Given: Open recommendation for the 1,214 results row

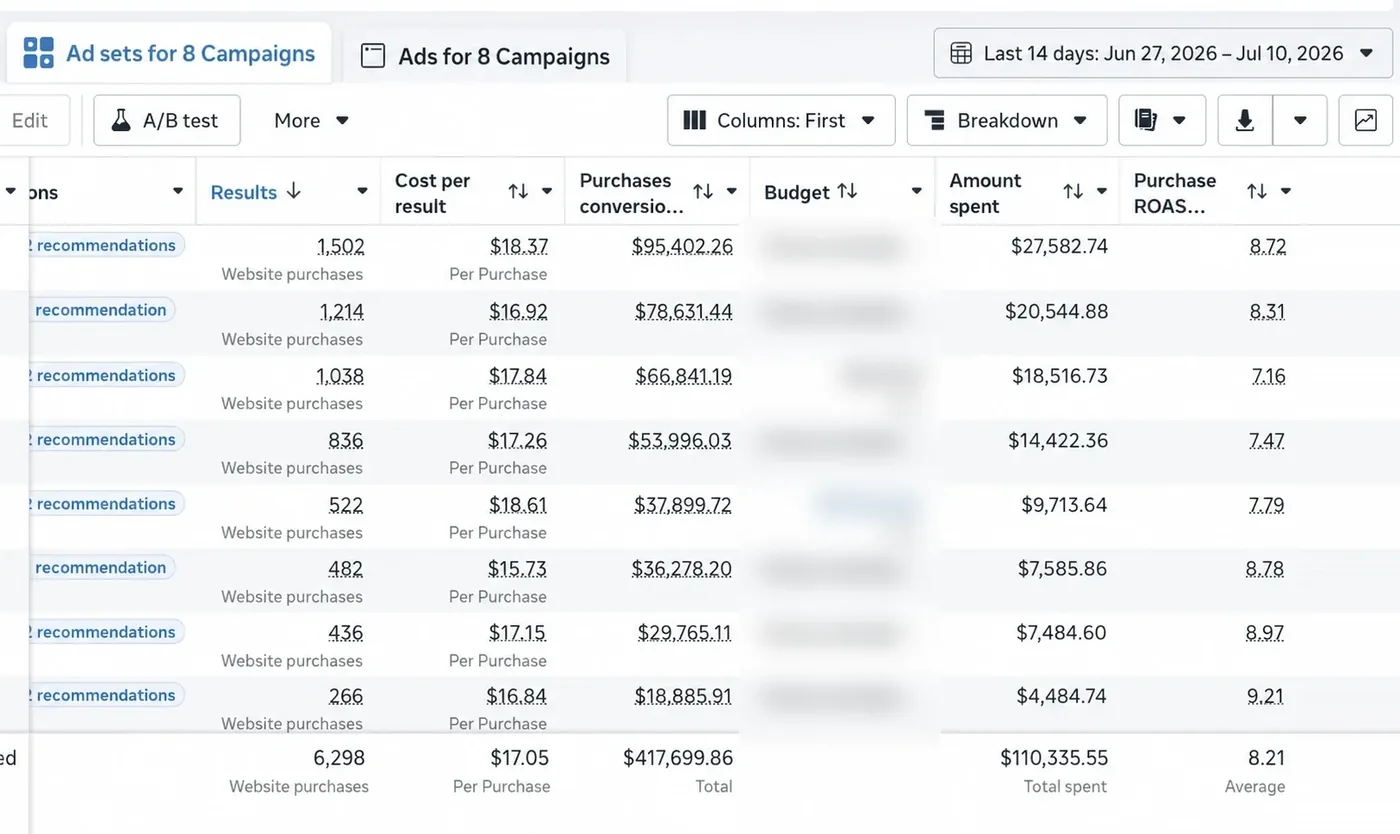Looking at the screenshot, I should (100, 310).
